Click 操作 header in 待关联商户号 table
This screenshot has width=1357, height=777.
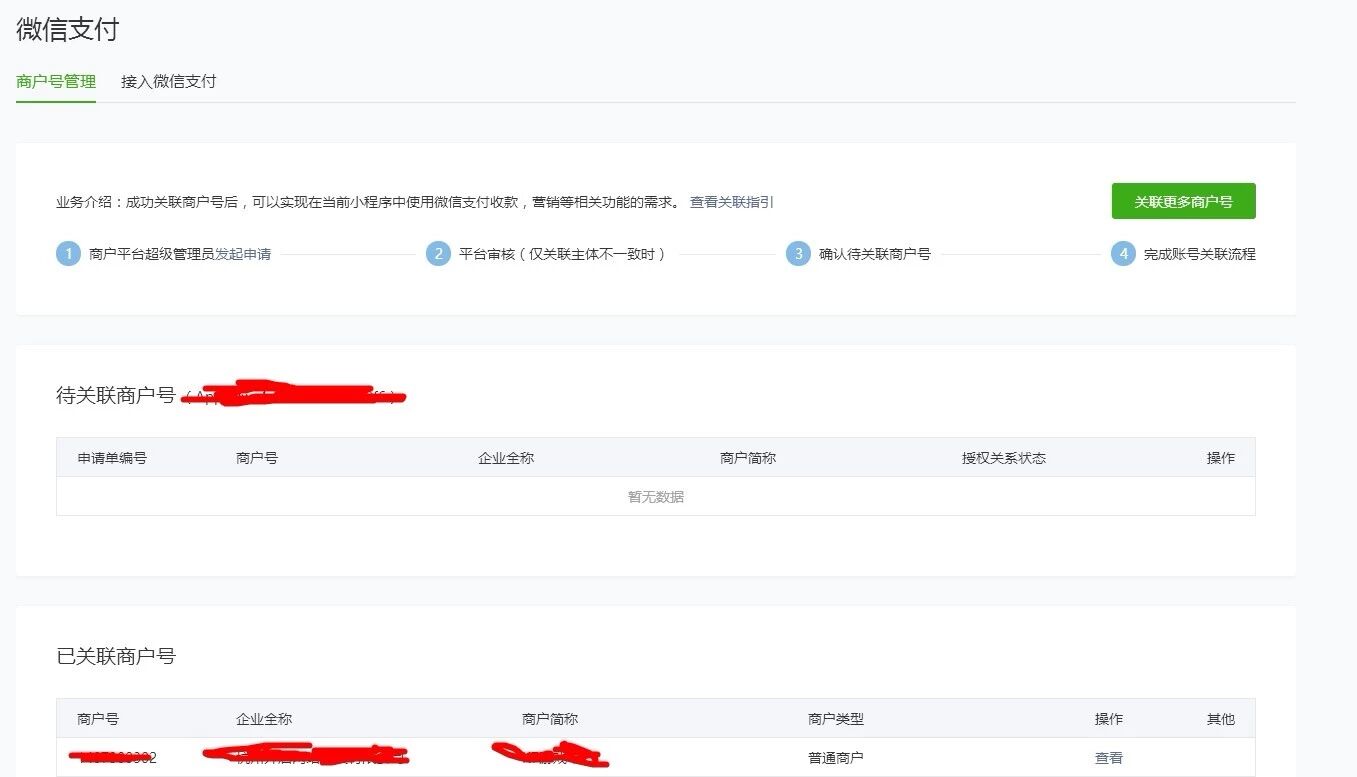click(1220, 458)
